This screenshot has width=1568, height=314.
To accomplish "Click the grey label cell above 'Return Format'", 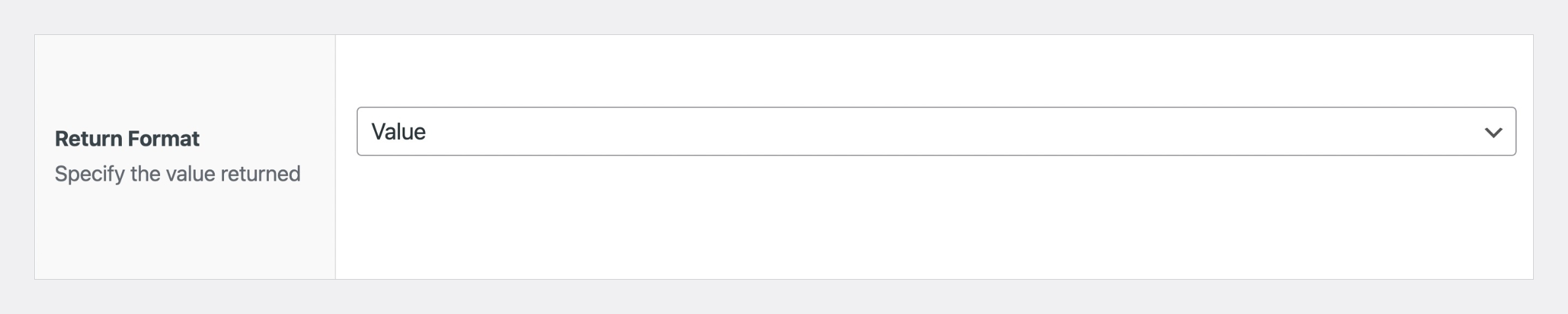I will [184, 79].
